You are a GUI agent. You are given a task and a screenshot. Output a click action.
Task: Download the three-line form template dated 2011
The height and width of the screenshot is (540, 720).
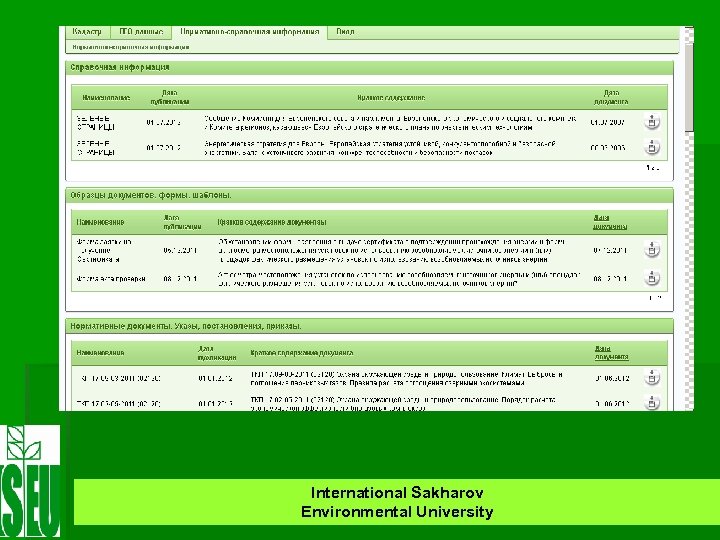click(652, 249)
